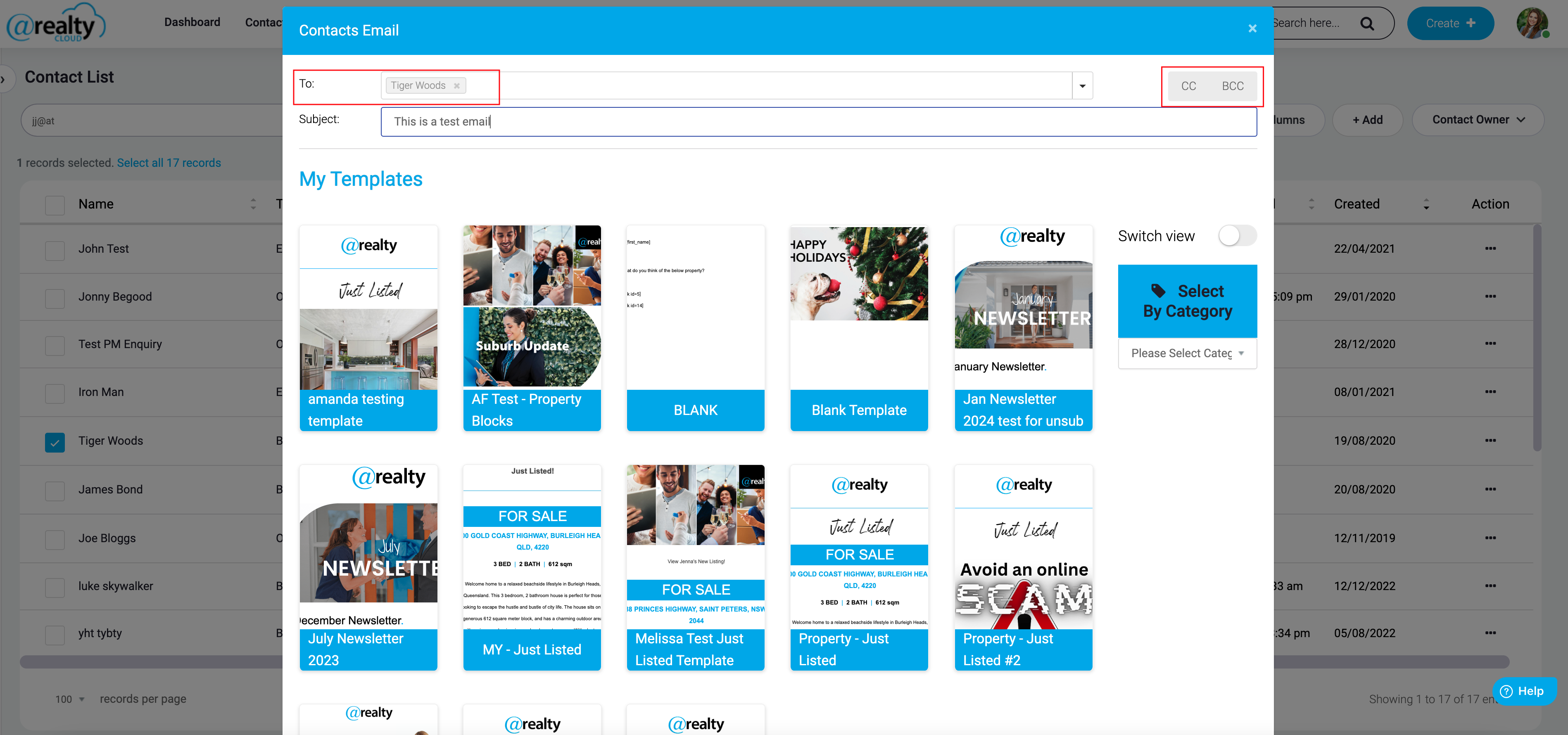Sort by the Name column arrows
The width and height of the screenshot is (1568, 735).
(x=253, y=204)
